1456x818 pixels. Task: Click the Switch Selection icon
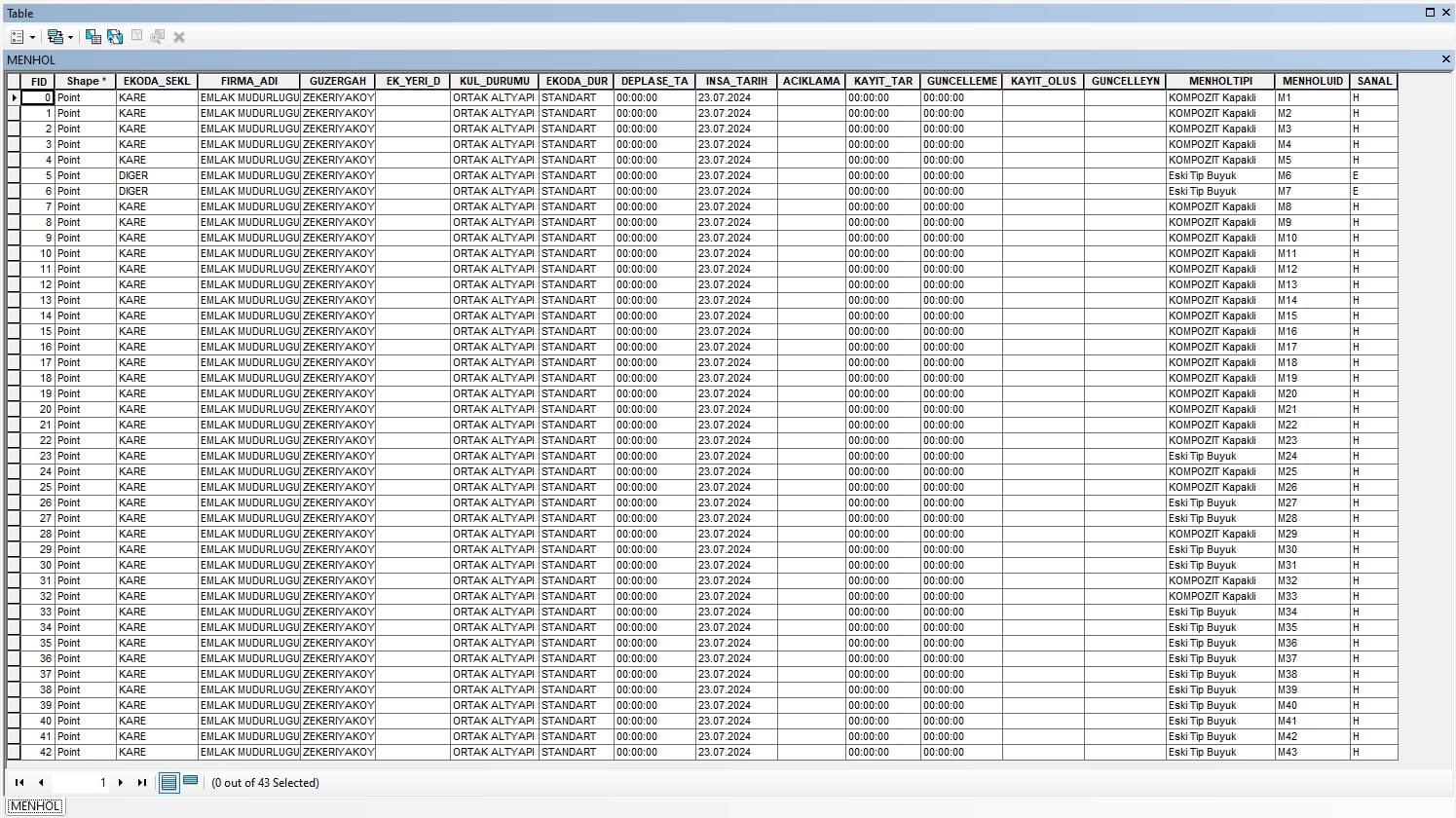tap(115, 37)
